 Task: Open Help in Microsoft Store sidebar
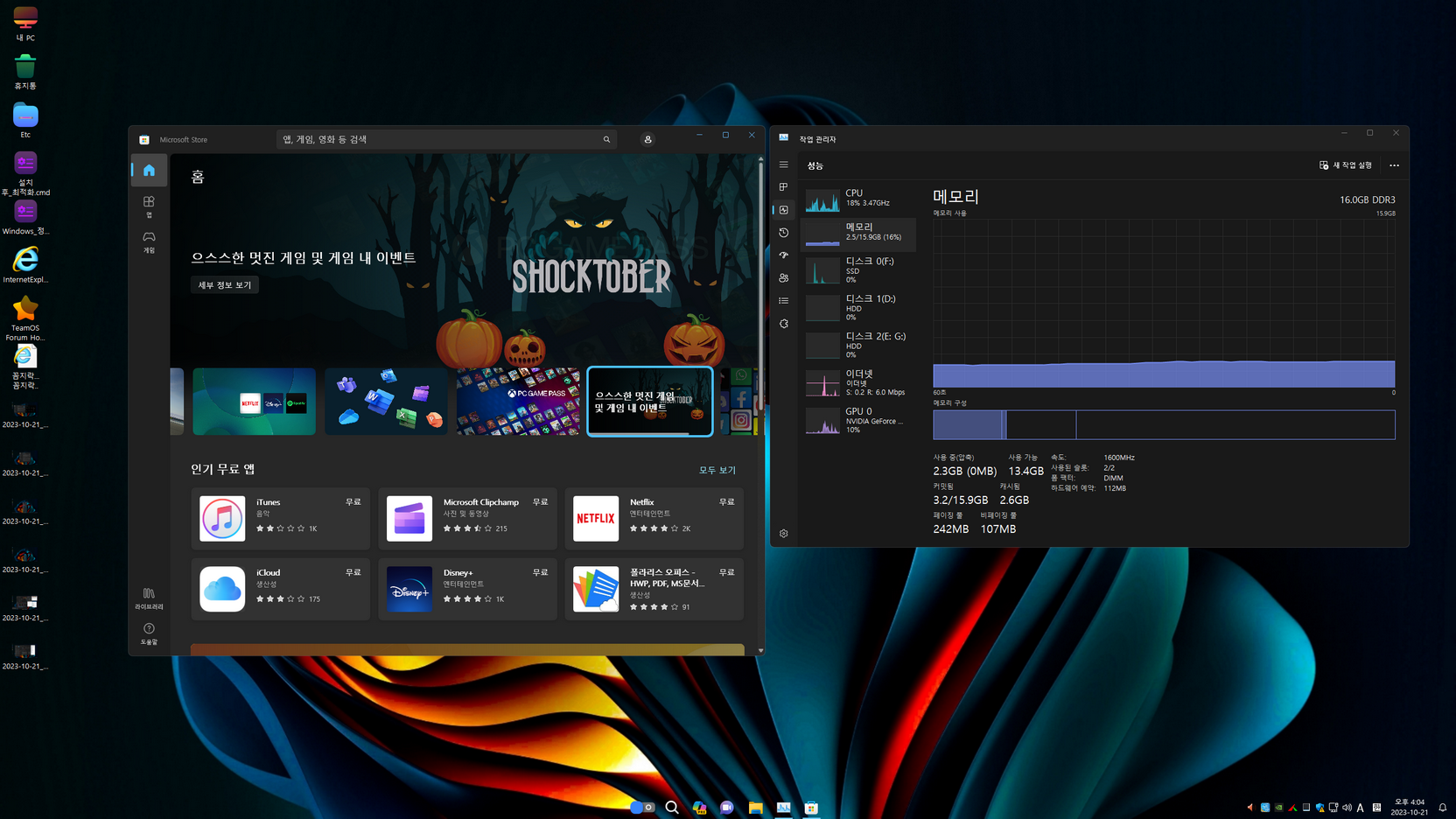click(149, 634)
